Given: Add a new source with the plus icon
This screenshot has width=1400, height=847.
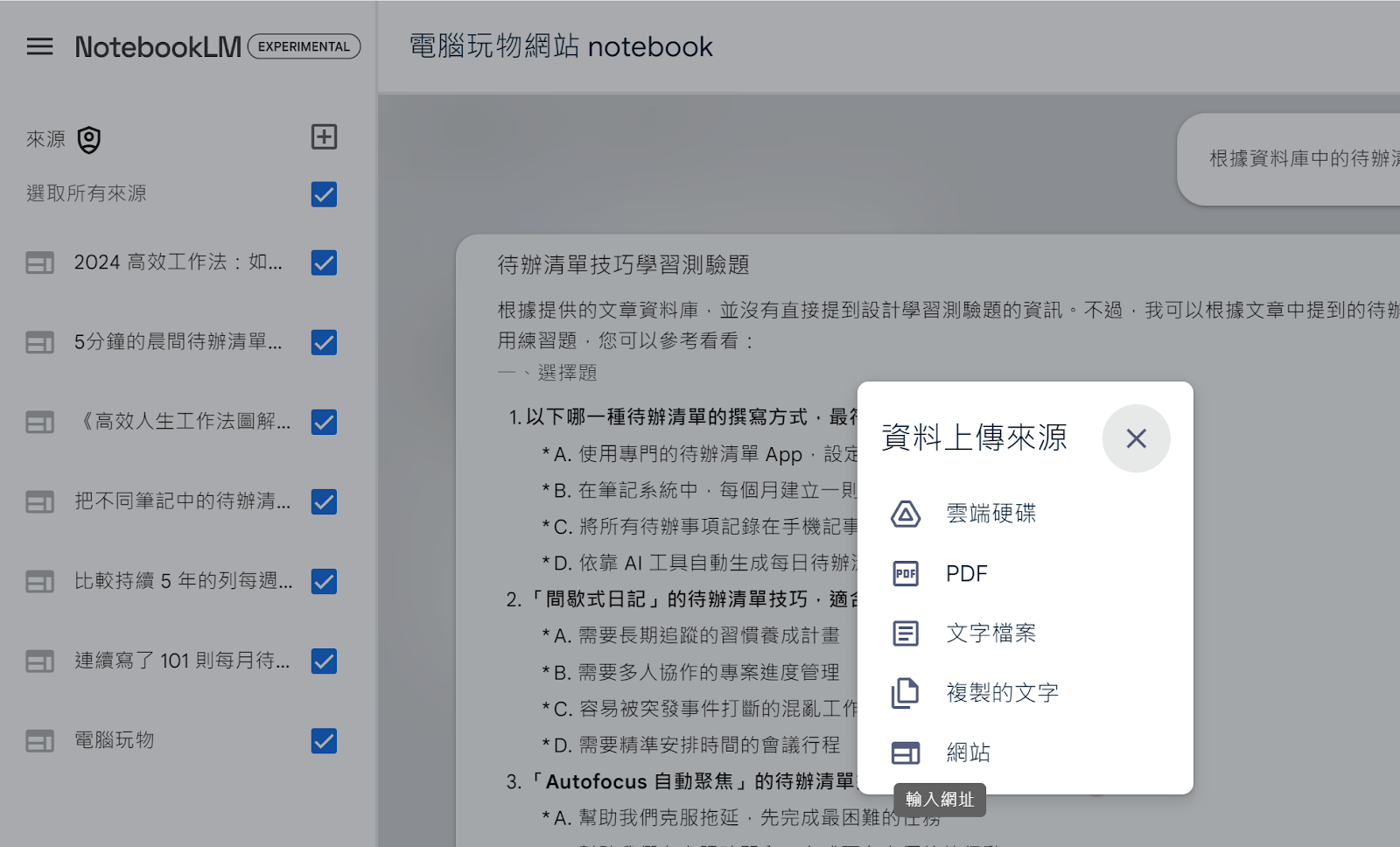Looking at the screenshot, I should point(325,136).
